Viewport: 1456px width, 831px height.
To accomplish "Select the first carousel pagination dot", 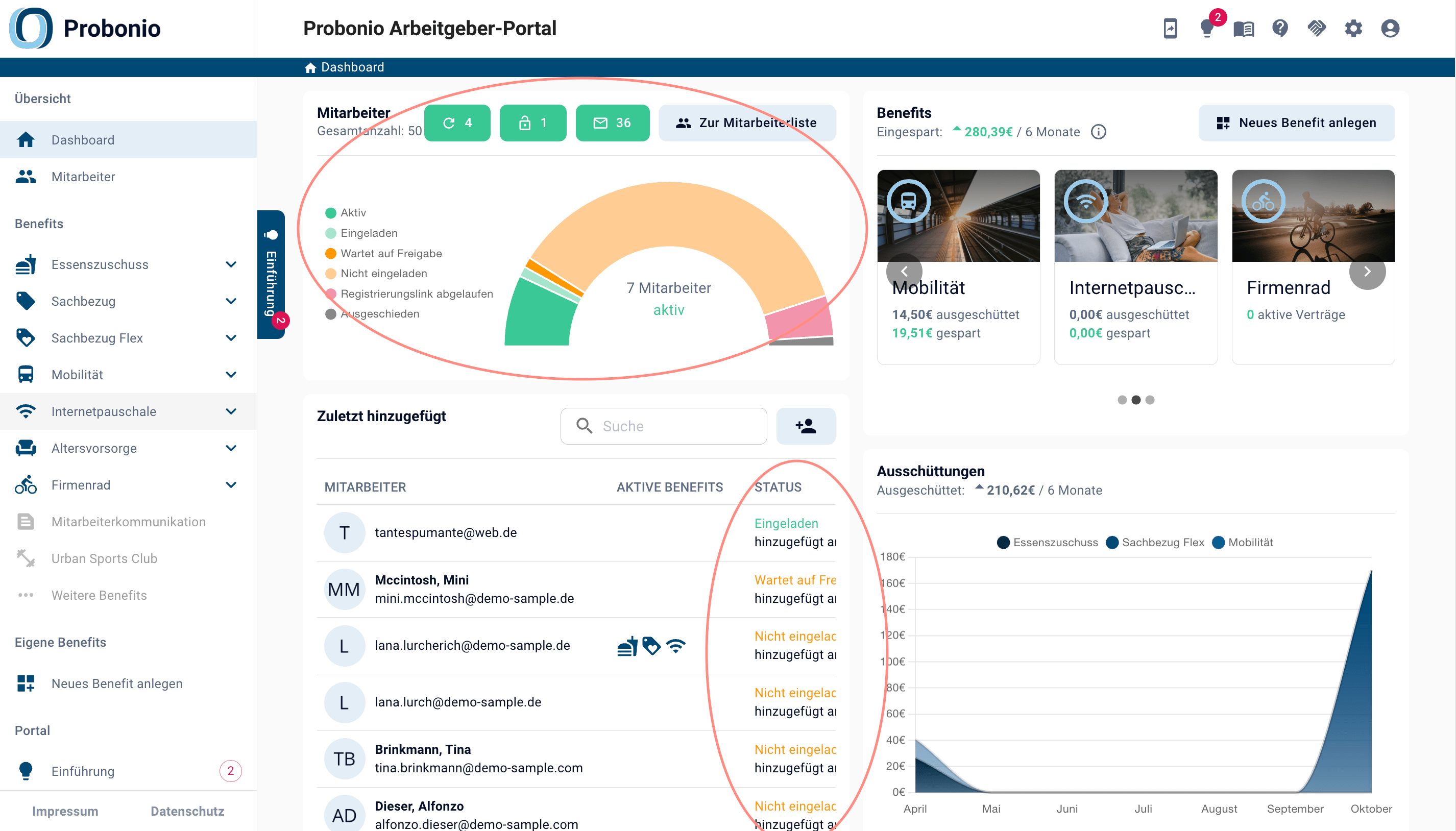I will point(1122,400).
